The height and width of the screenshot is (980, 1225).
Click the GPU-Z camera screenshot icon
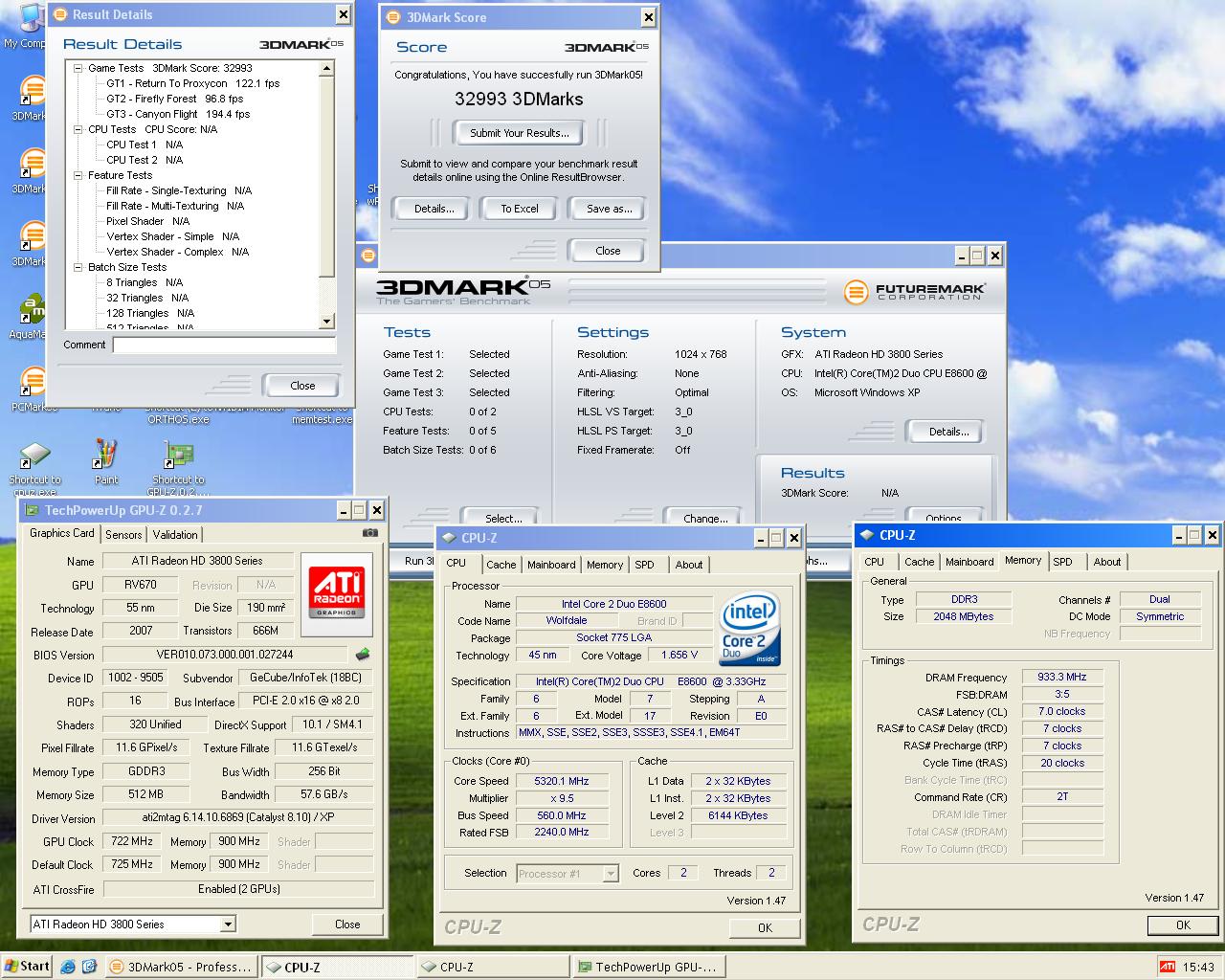click(x=370, y=533)
